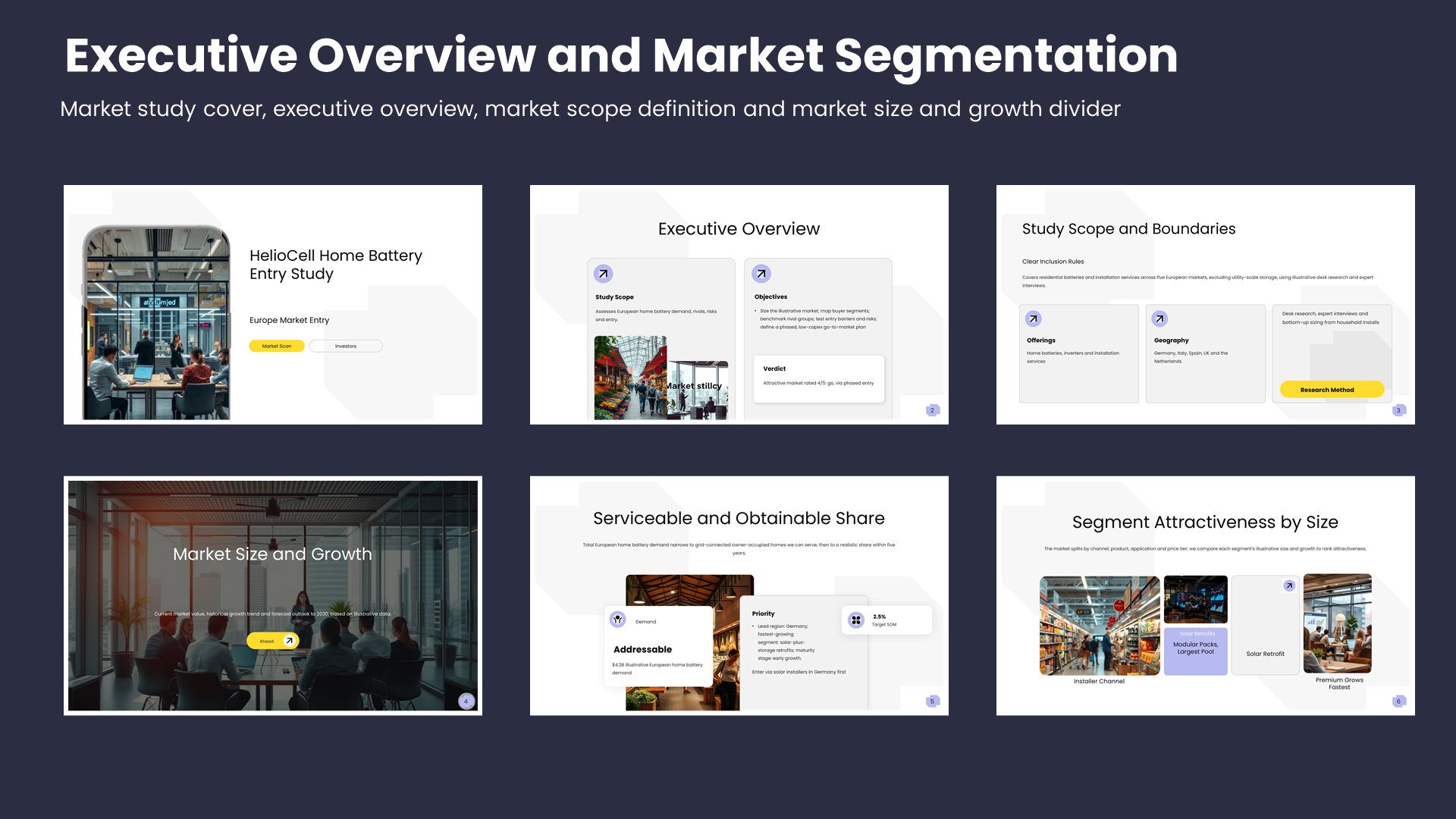This screenshot has width=1456, height=819.
Task: Click the Executive Overview and Market Segmentation title
Action: click(621, 56)
